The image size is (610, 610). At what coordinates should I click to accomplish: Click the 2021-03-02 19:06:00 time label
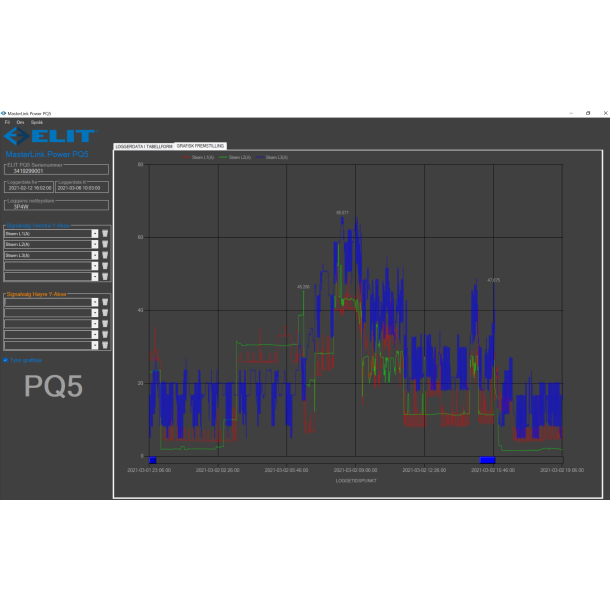[562, 470]
